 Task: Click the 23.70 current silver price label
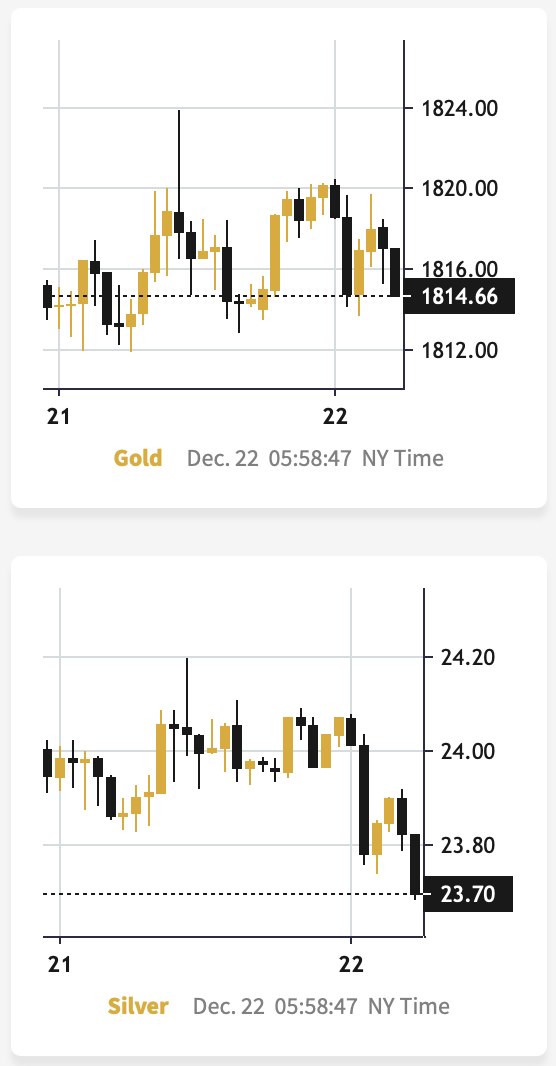(468, 893)
